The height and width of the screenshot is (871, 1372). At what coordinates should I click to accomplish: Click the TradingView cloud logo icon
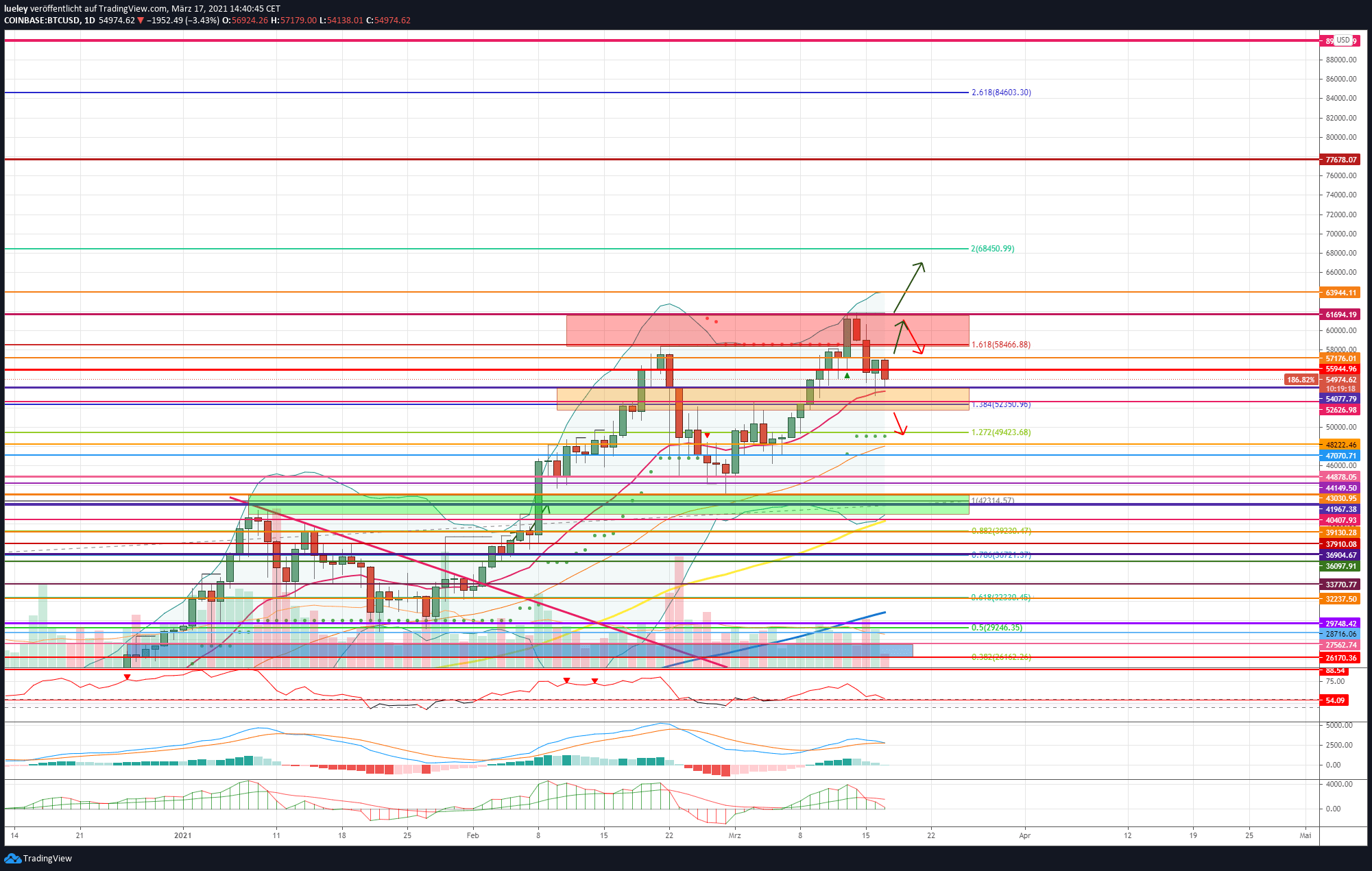tap(12, 858)
